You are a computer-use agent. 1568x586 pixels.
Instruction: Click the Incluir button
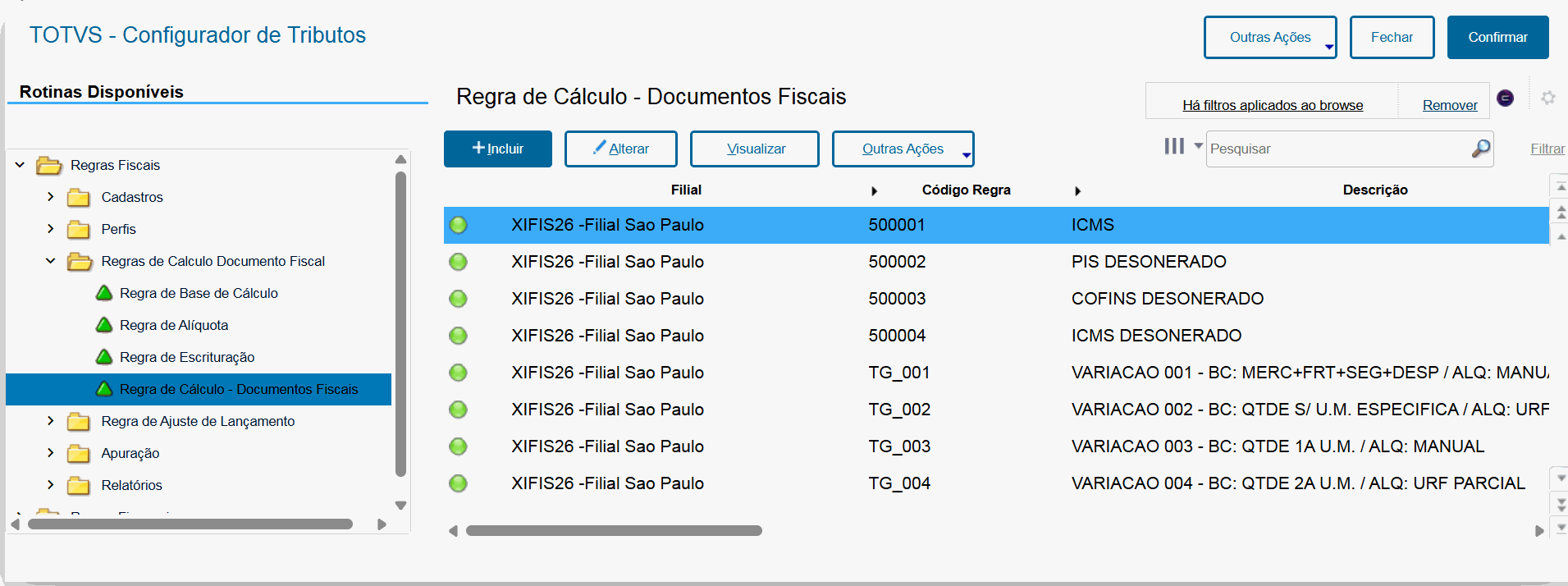497,149
